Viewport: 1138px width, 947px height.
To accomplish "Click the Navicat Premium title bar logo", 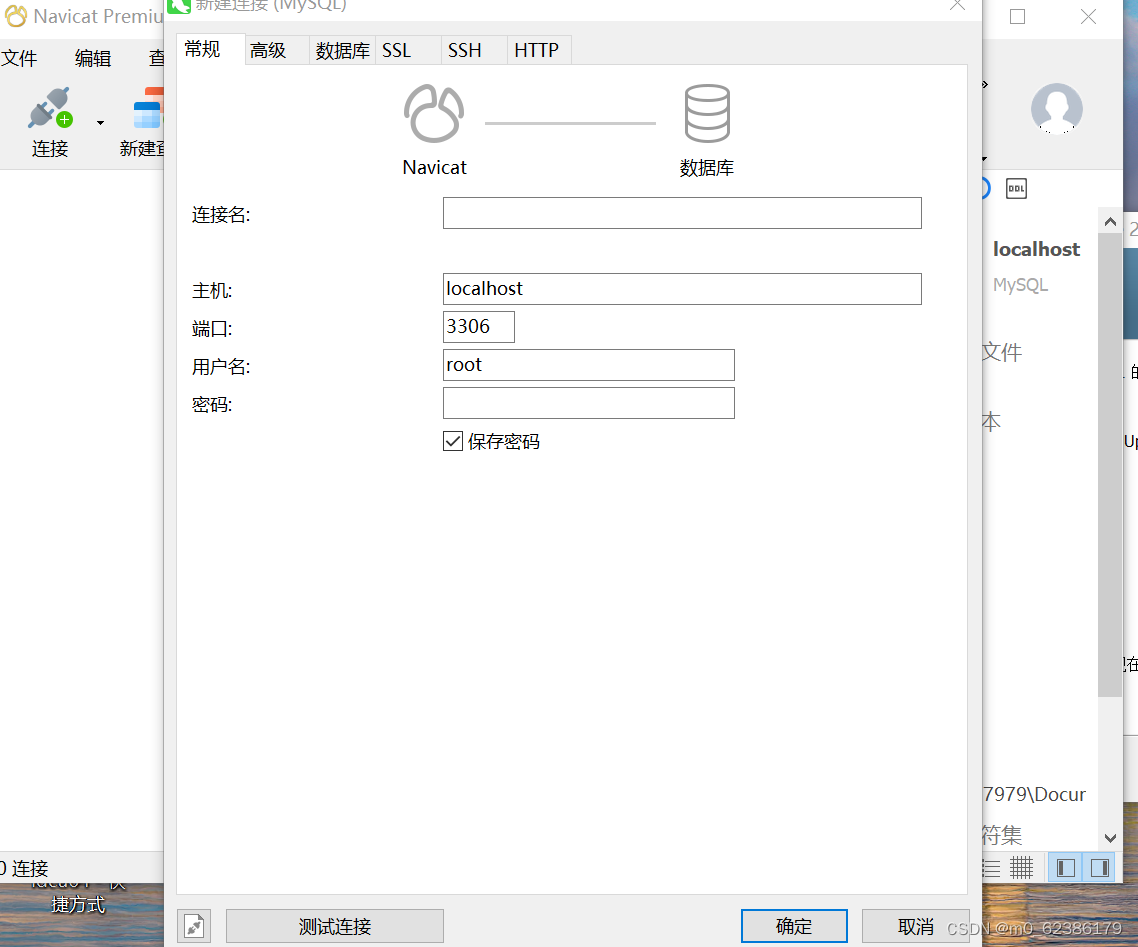I will click(16, 16).
